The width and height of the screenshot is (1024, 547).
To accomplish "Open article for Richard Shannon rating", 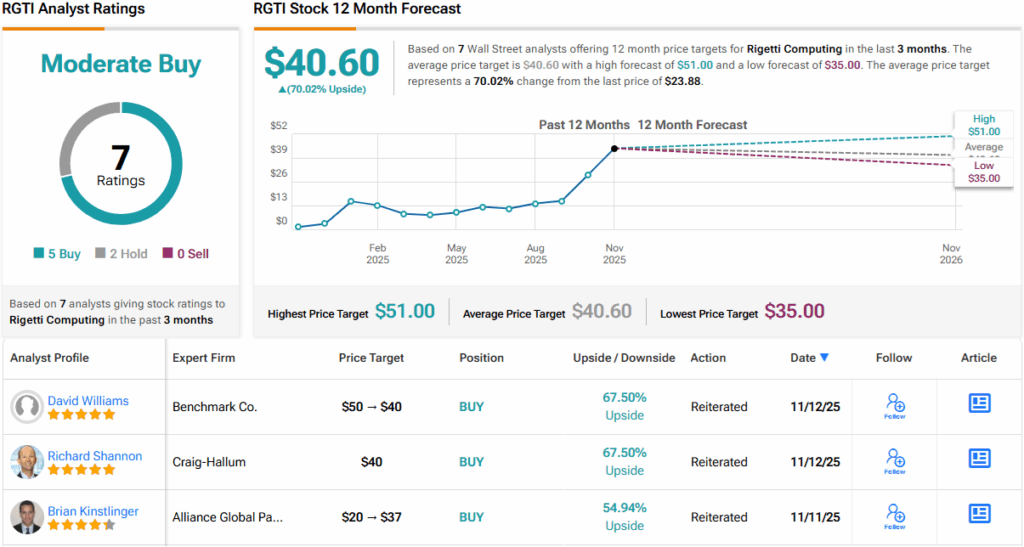I will 979,458.
